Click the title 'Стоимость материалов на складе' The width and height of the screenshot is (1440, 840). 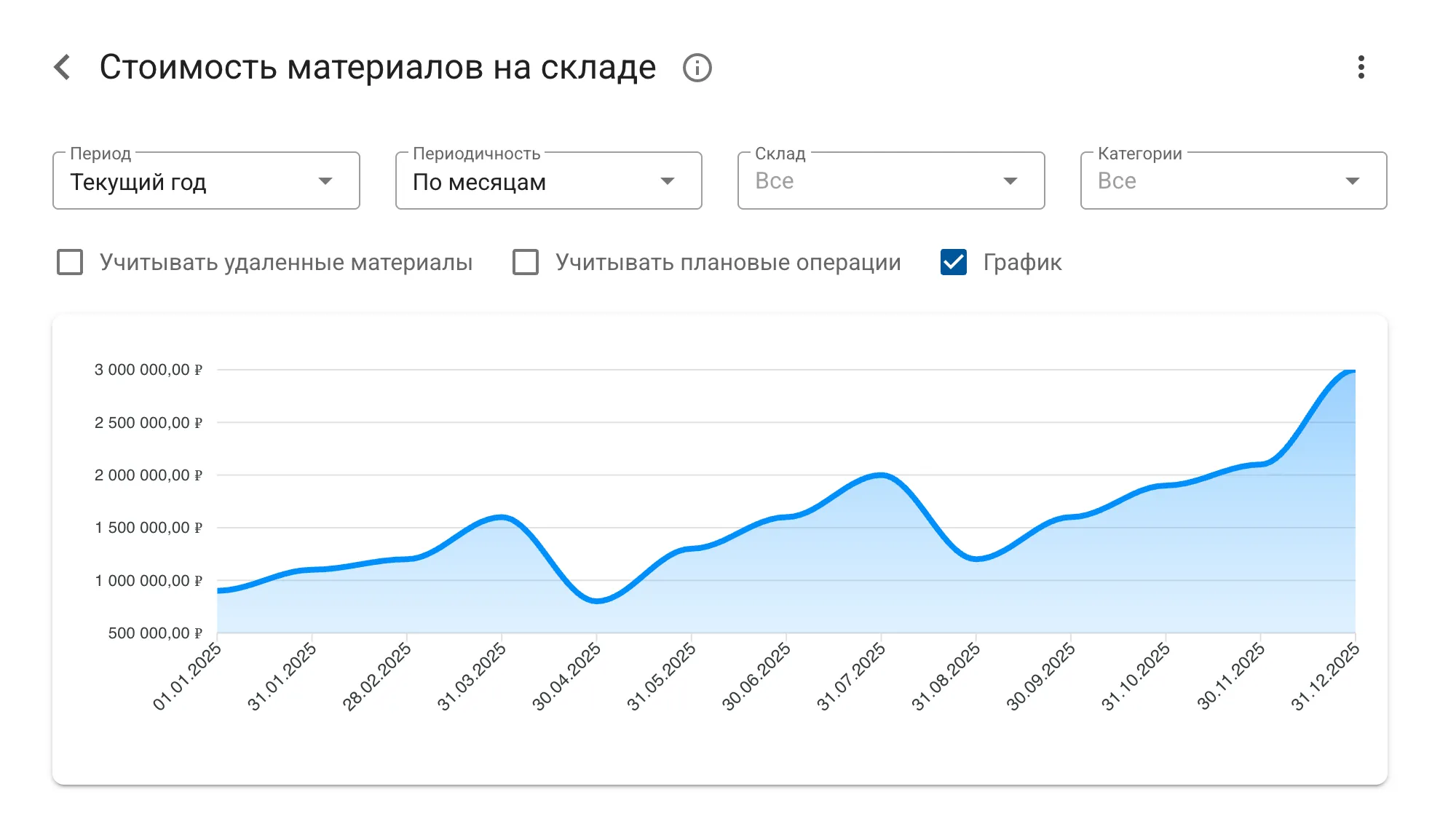pos(377,67)
